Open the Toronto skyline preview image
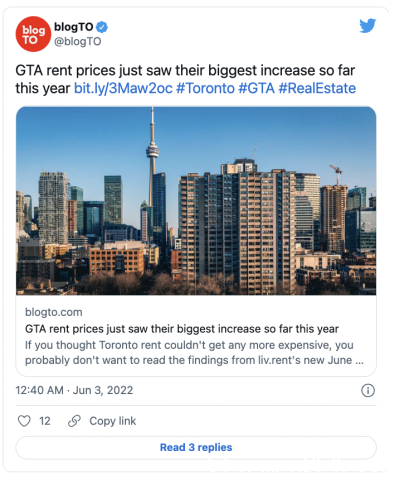 point(196,201)
